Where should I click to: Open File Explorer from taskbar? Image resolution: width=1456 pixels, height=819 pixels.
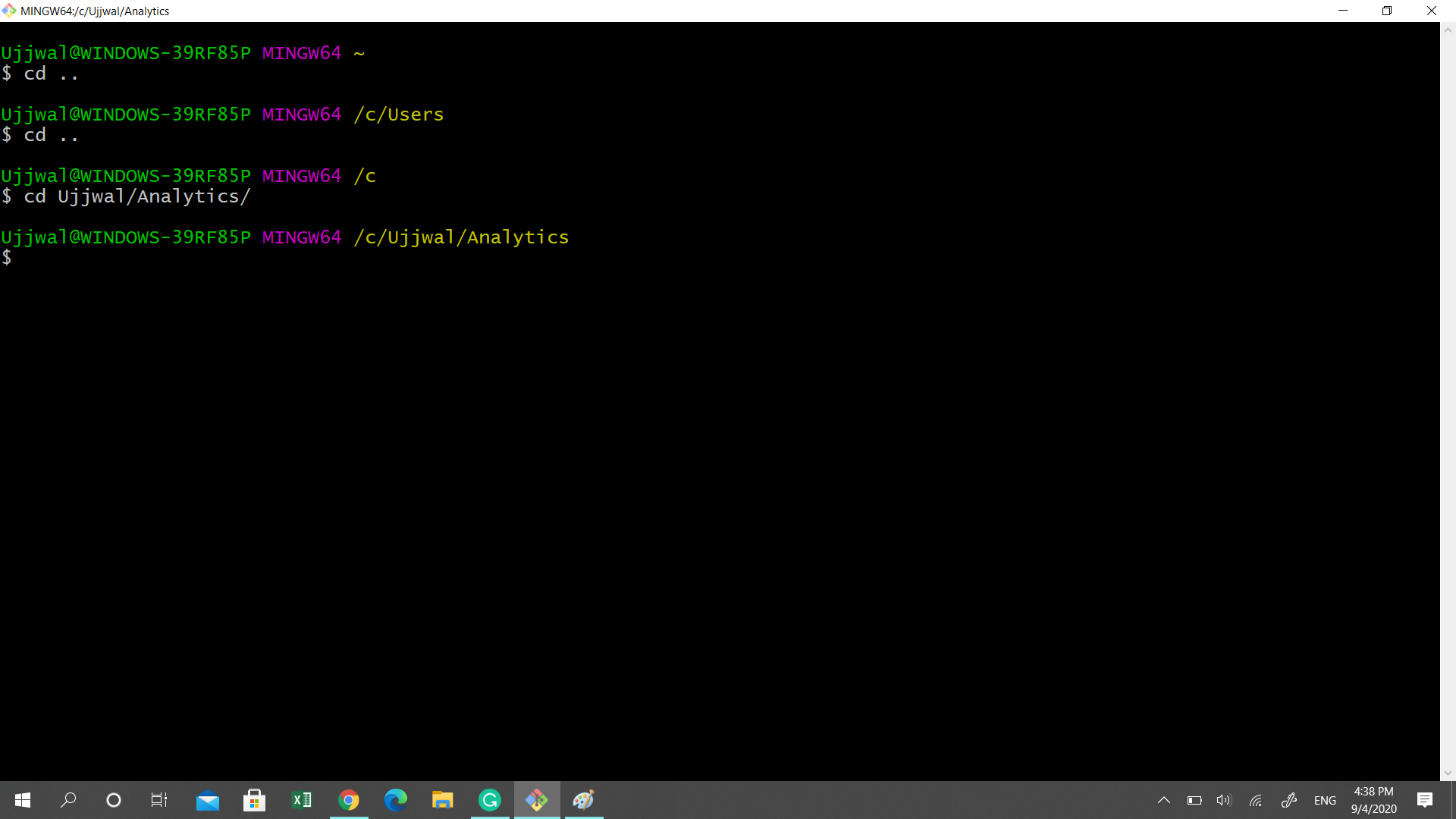click(x=443, y=800)
